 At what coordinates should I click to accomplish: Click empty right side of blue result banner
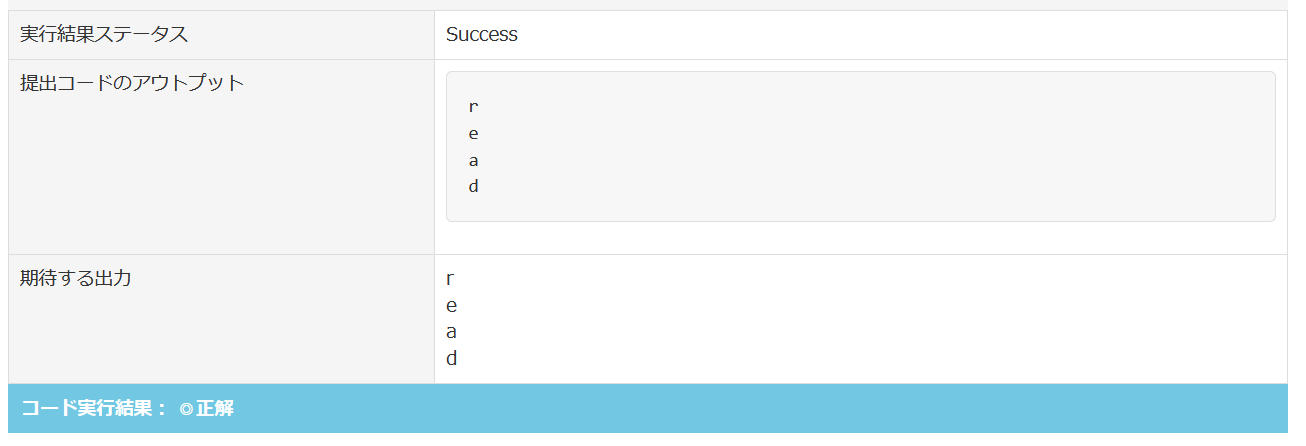(800, 409)
